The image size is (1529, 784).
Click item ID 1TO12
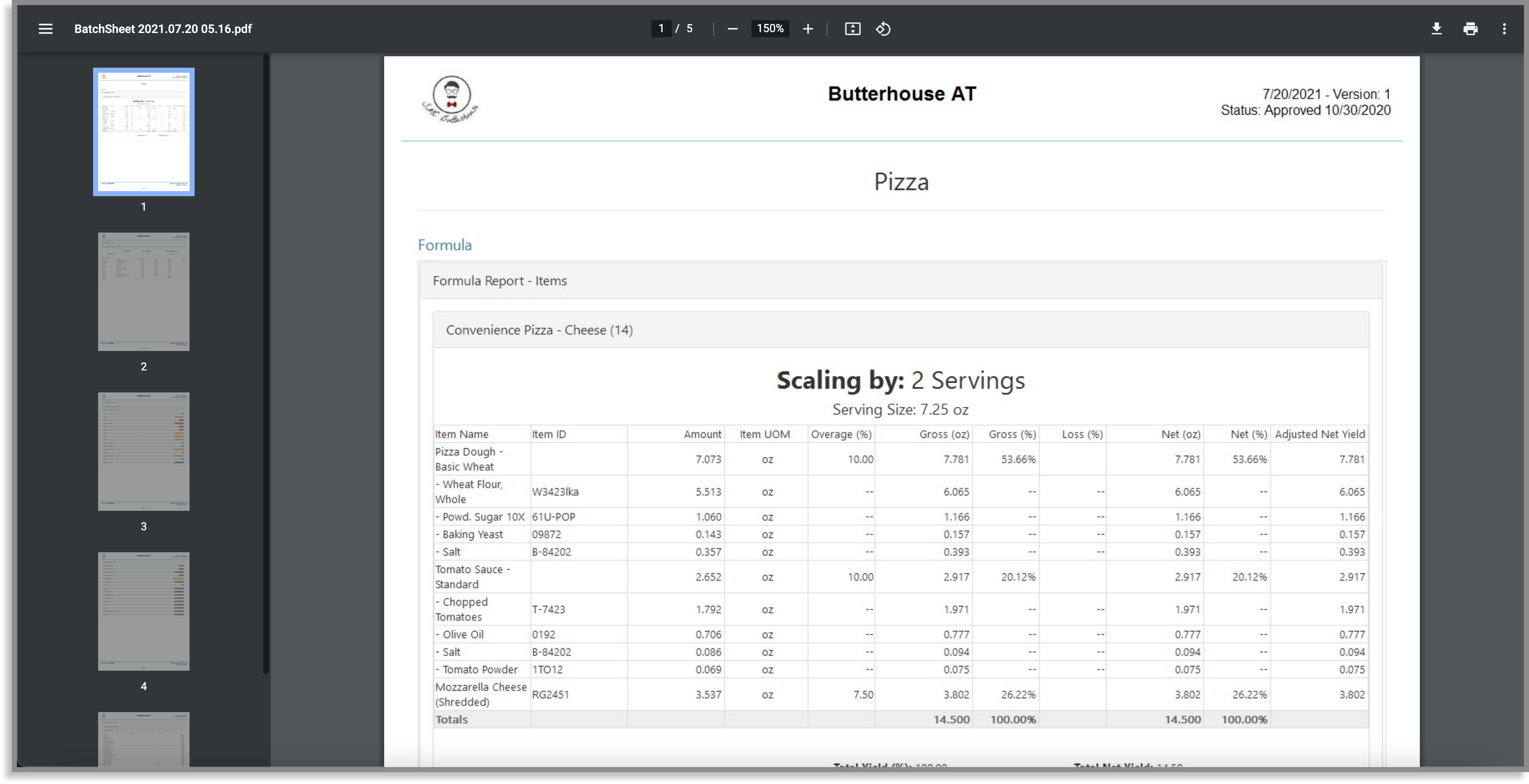[x=547, y=669]
